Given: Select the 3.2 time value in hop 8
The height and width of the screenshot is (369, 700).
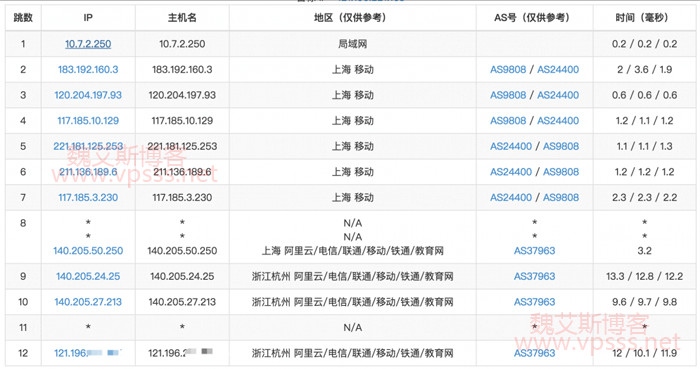Looking at the screenshot, I should [644, 251].
